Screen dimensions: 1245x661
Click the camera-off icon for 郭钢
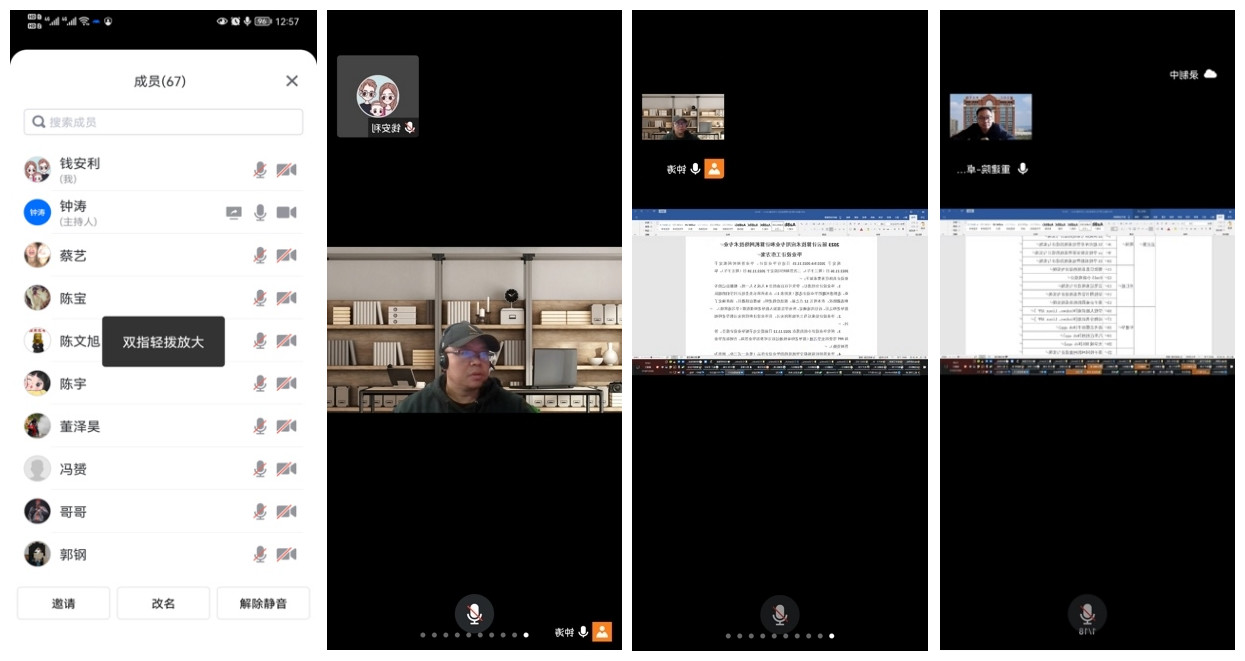click(286, 554)
